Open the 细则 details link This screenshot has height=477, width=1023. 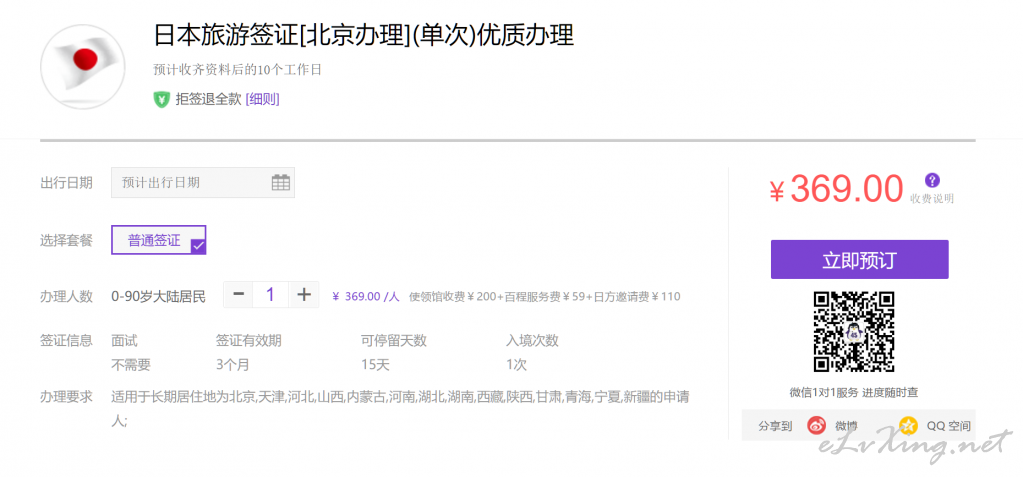[263, 99]
